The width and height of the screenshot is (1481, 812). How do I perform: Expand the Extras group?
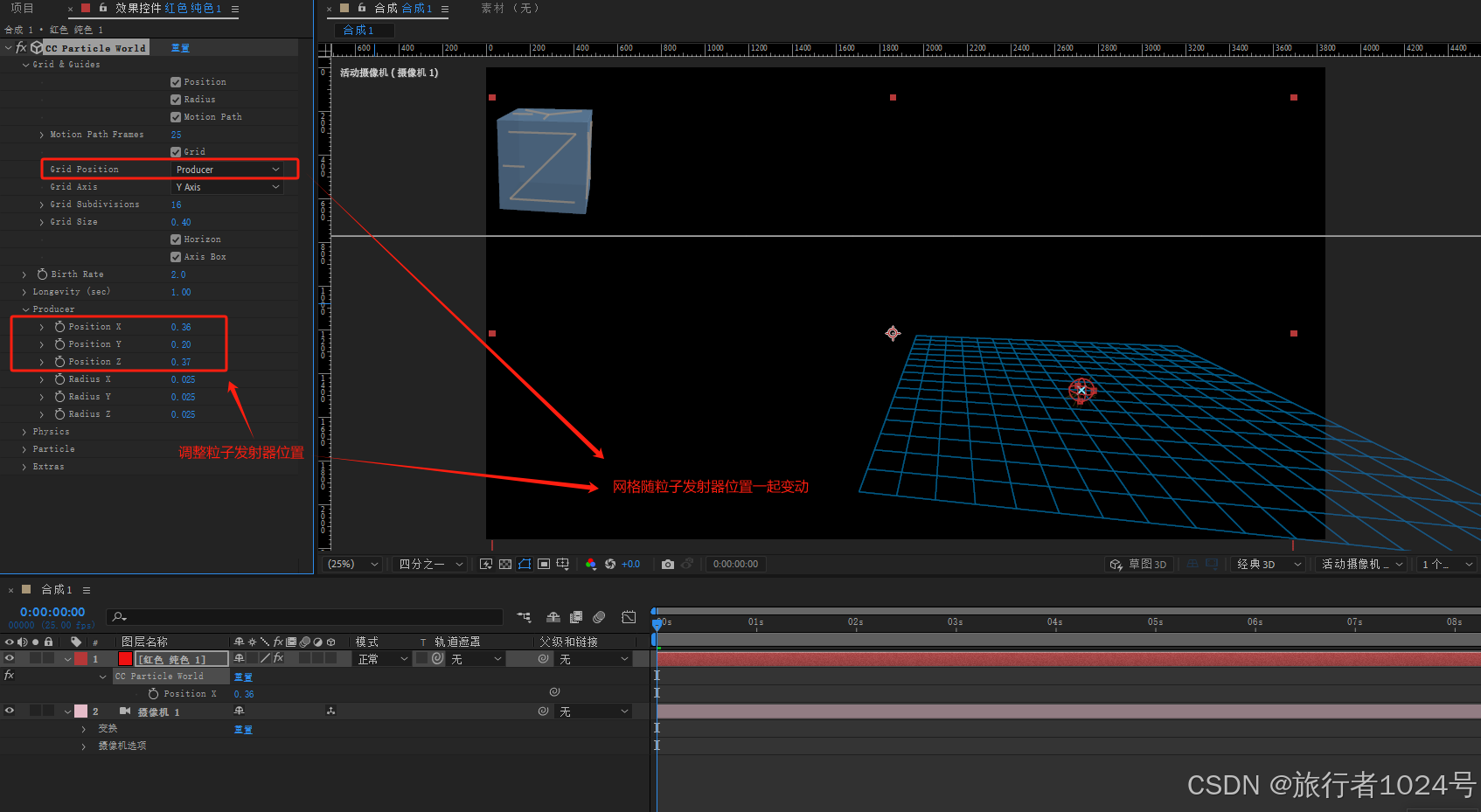[24, 467]
